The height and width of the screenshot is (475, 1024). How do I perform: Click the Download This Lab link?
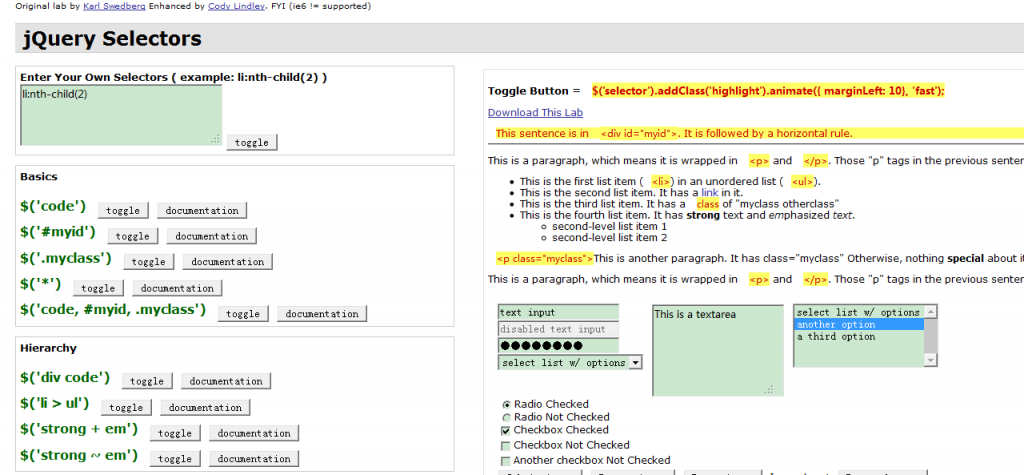pos(536,112)
